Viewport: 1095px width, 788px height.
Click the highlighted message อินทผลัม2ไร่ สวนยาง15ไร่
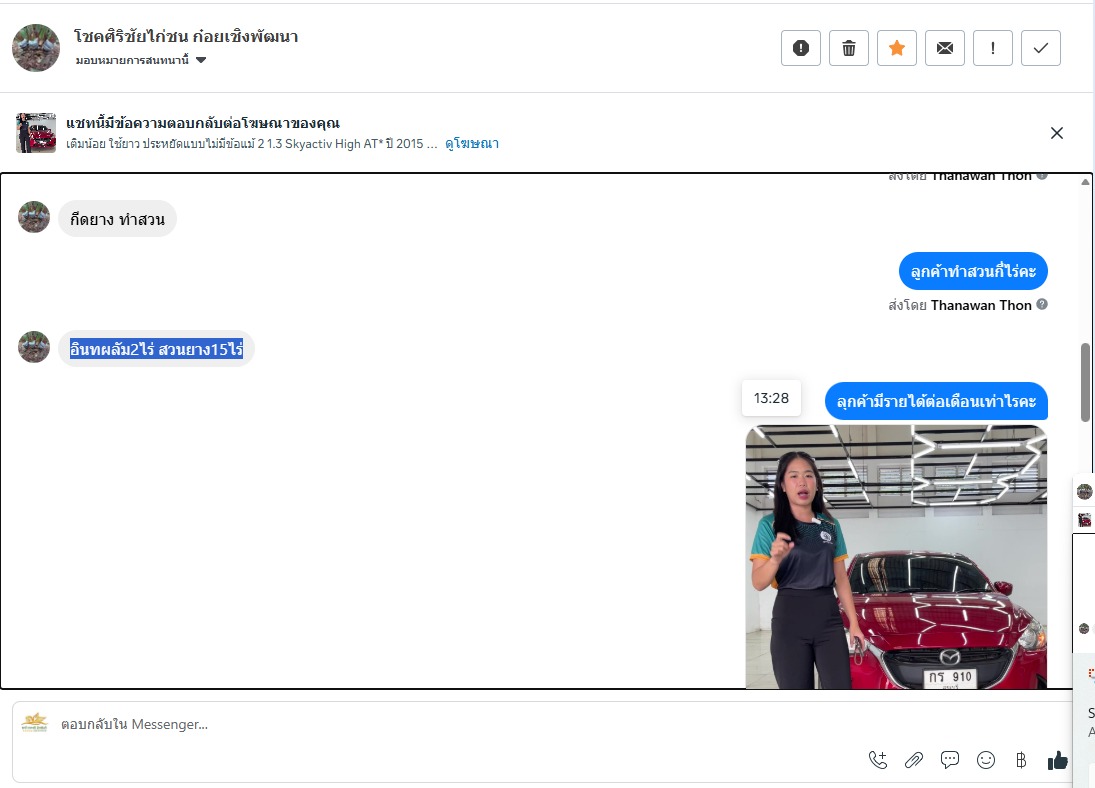[x=156, y=349]
